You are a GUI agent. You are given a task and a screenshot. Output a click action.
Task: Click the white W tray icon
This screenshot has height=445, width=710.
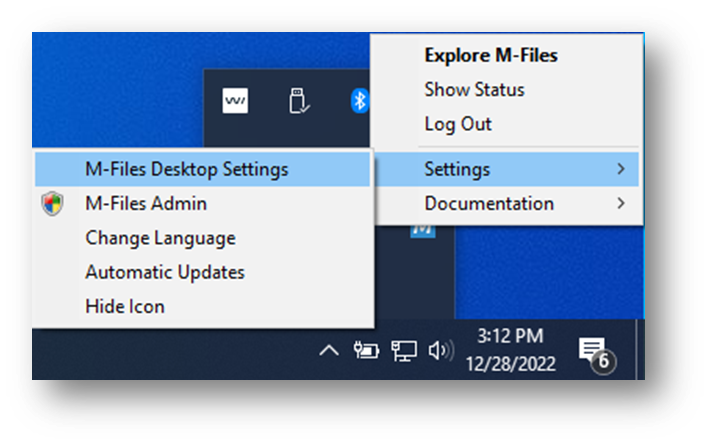tap(235, 100)
